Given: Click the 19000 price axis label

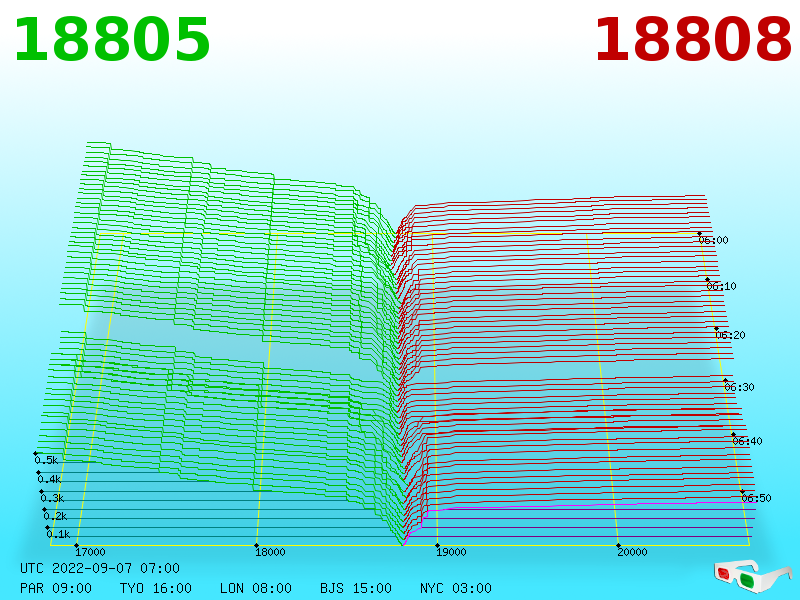Looking at the screenshot, I should coord(452,552).
